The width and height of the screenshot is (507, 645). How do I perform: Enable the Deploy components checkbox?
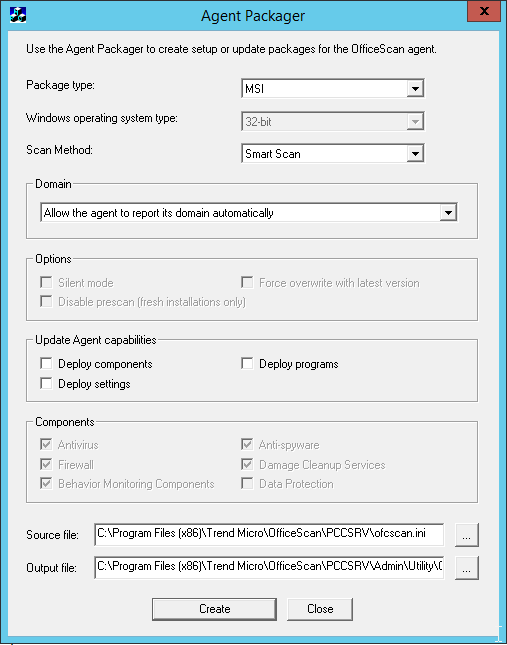pos(46,364)
